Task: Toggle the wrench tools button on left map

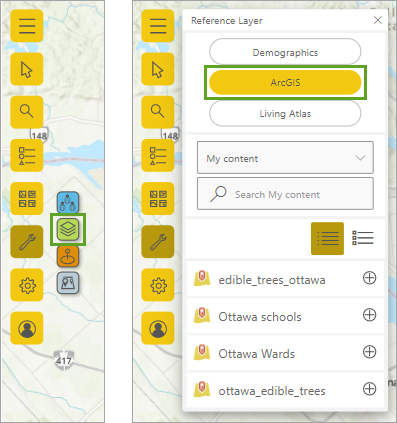Action: click(27, 242)
